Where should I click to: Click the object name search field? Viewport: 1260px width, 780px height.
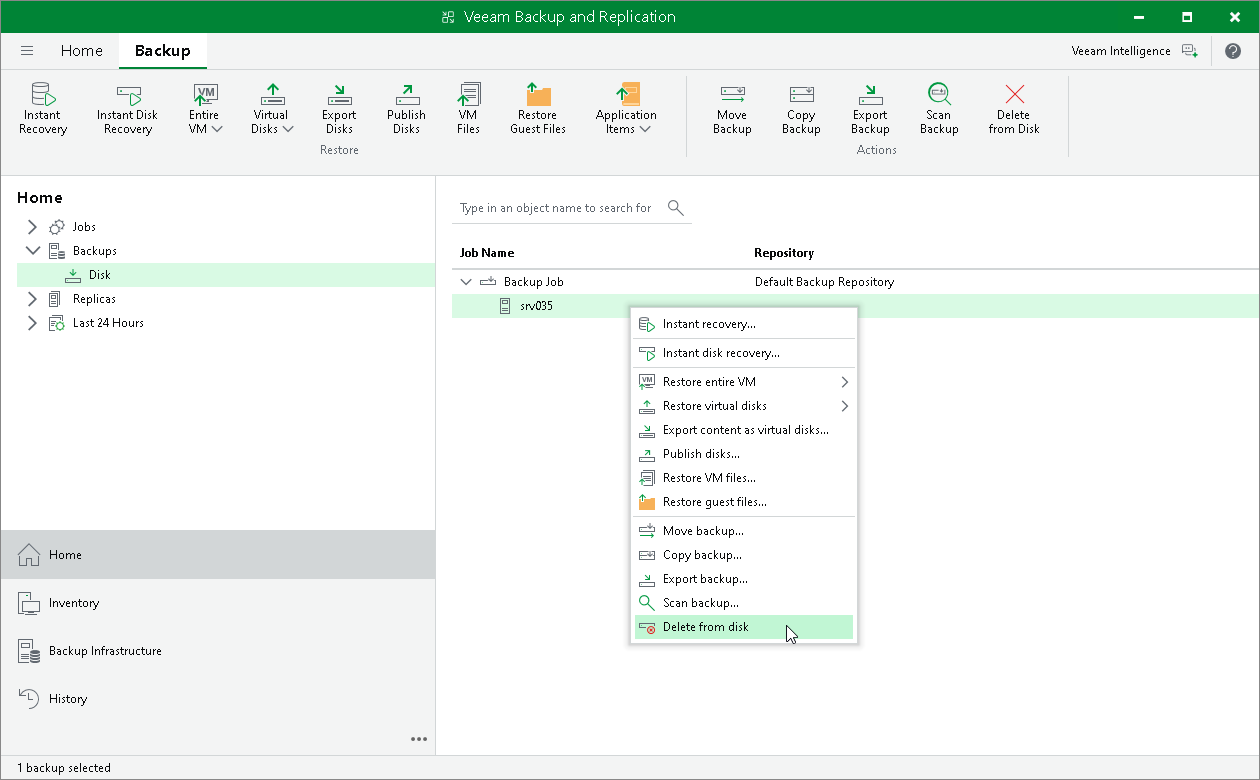coord(556,208)
